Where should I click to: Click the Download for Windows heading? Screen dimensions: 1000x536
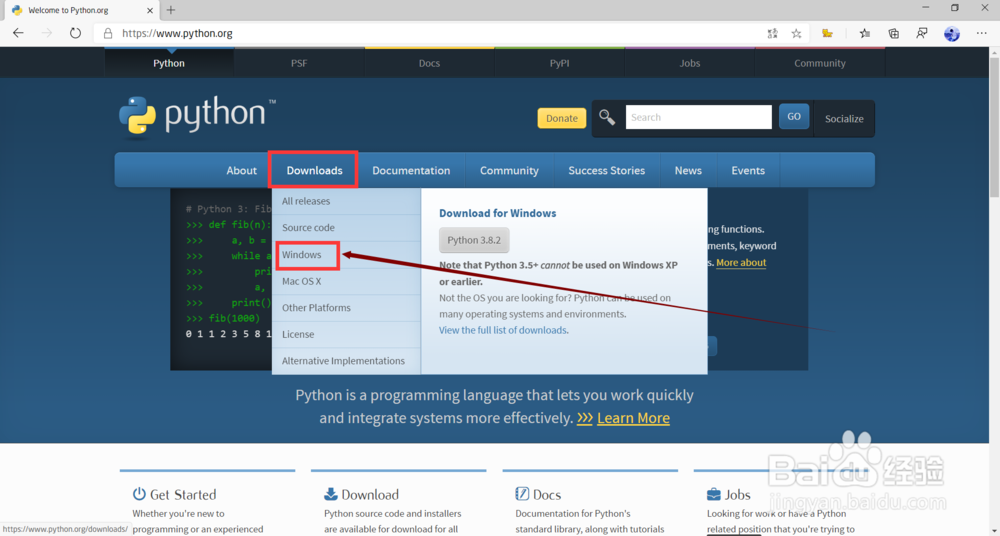click(497, 213)
